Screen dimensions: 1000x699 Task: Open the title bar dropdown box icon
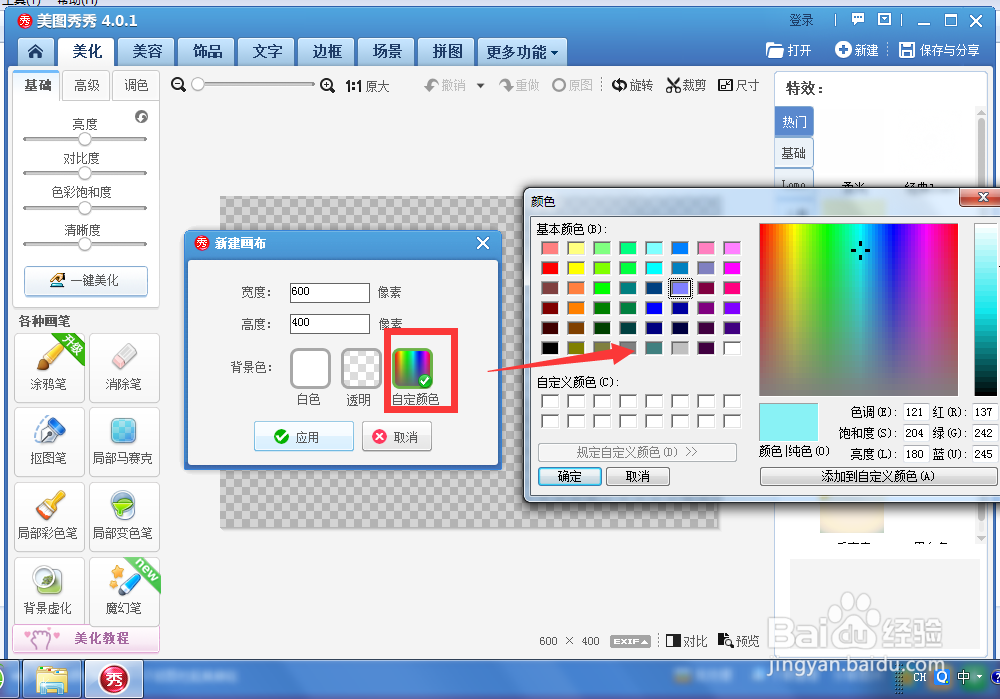pyautogui.click(x=884, y=20)
